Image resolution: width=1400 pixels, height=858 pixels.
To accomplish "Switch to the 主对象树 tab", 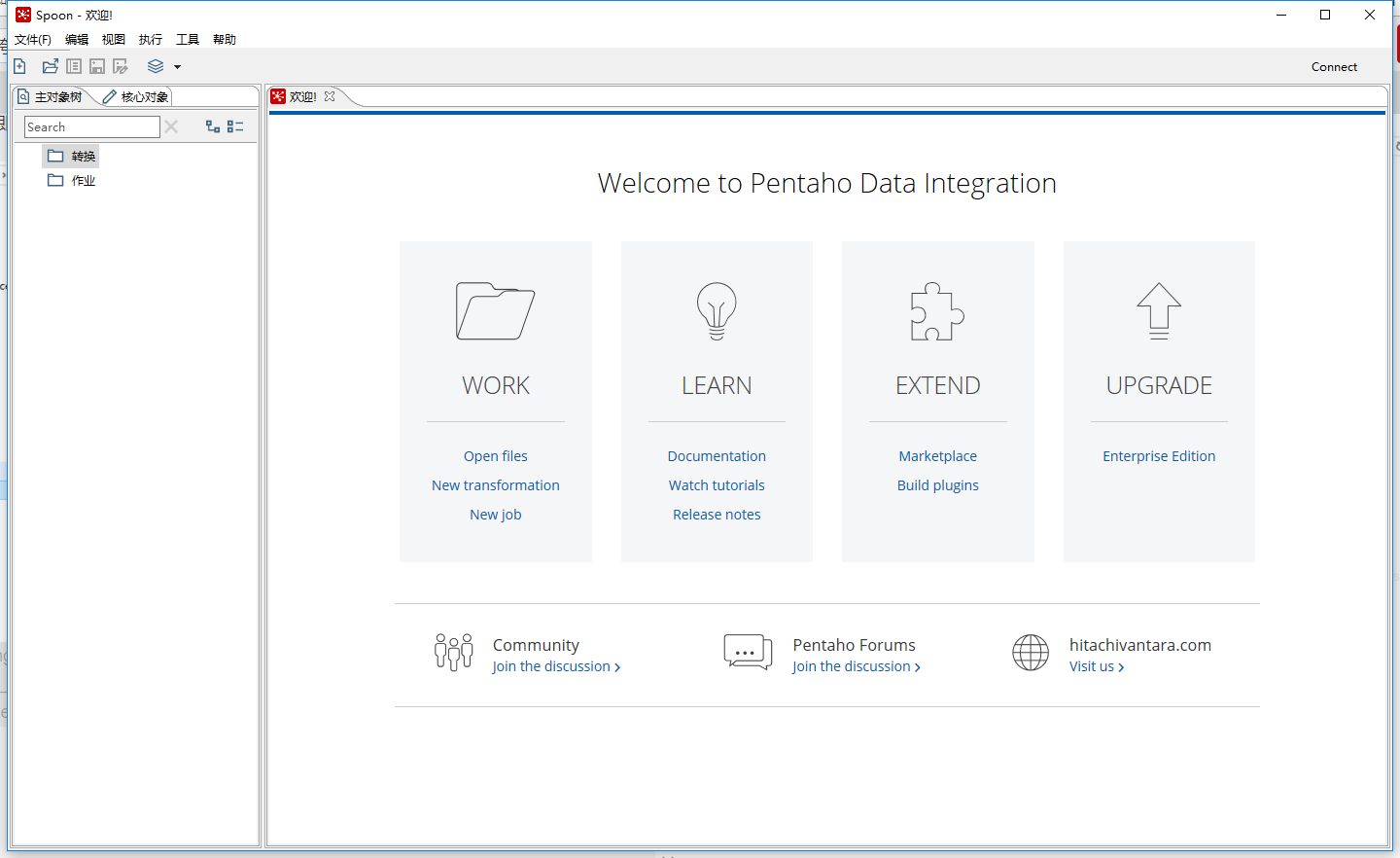I will [x=51, y=97].
